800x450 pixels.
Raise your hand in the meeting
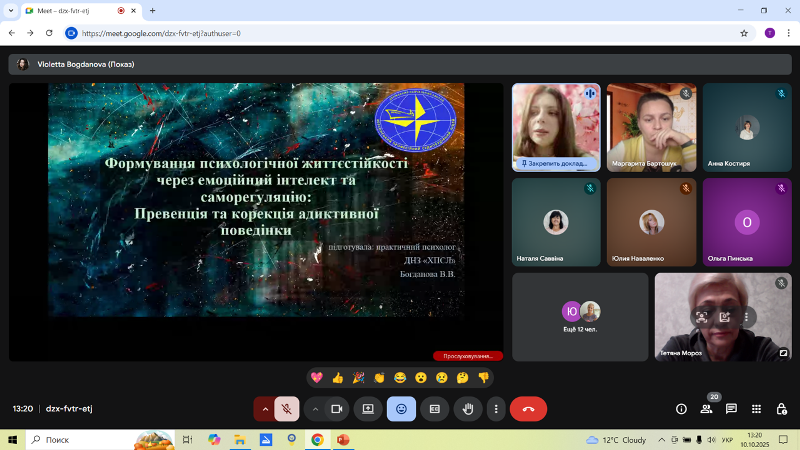467,409
